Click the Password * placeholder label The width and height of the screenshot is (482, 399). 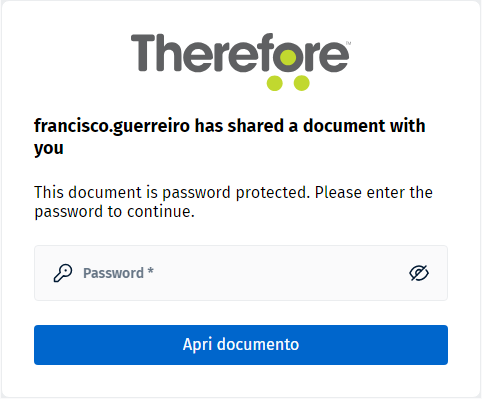(x=118, y=273)
